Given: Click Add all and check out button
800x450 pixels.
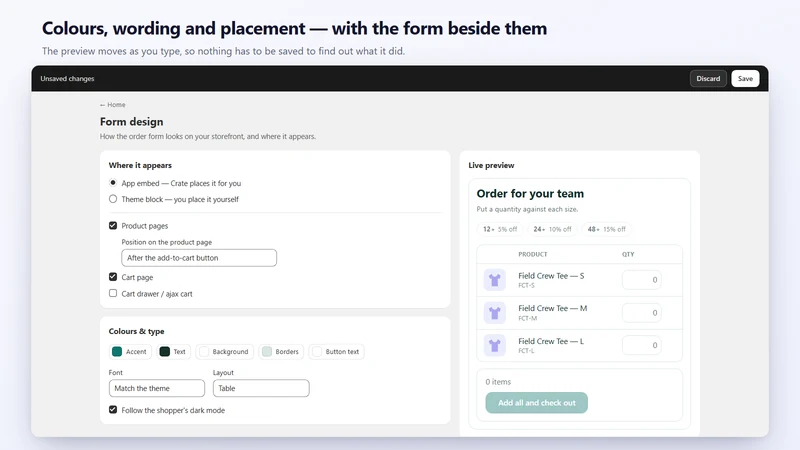Looking at the screenshot, I should [536, 403].
